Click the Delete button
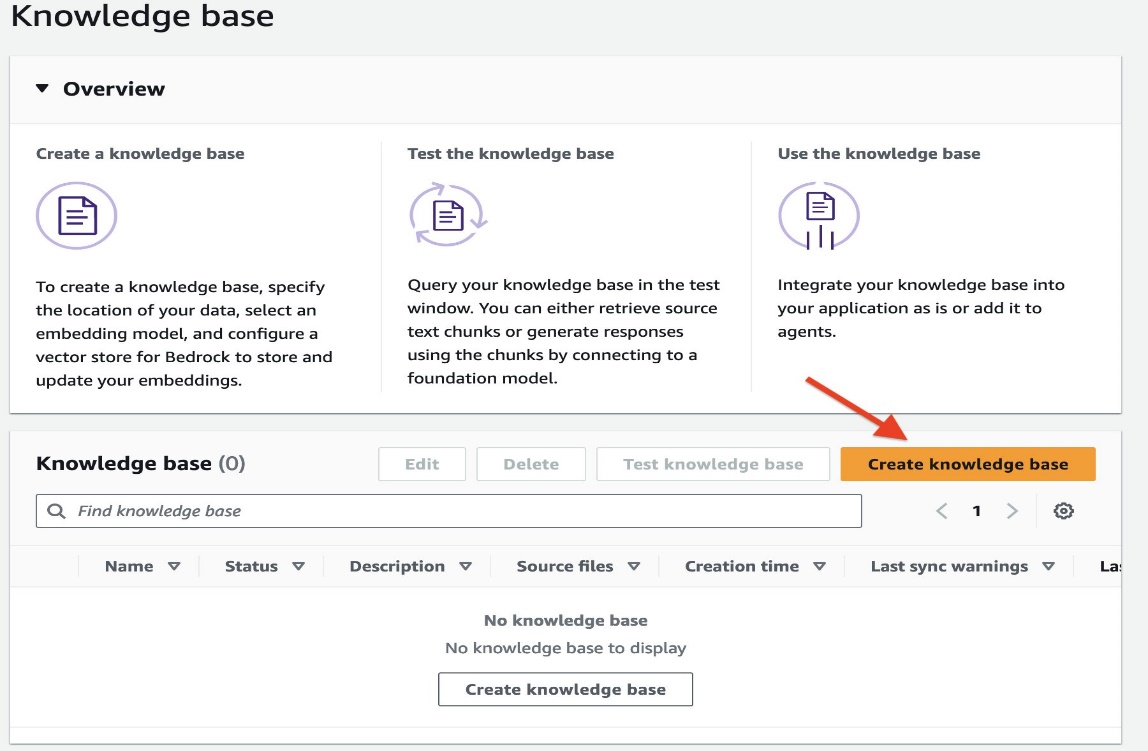Image resolution: width=1148 pixels, height=751 pixels. [531, 464]
